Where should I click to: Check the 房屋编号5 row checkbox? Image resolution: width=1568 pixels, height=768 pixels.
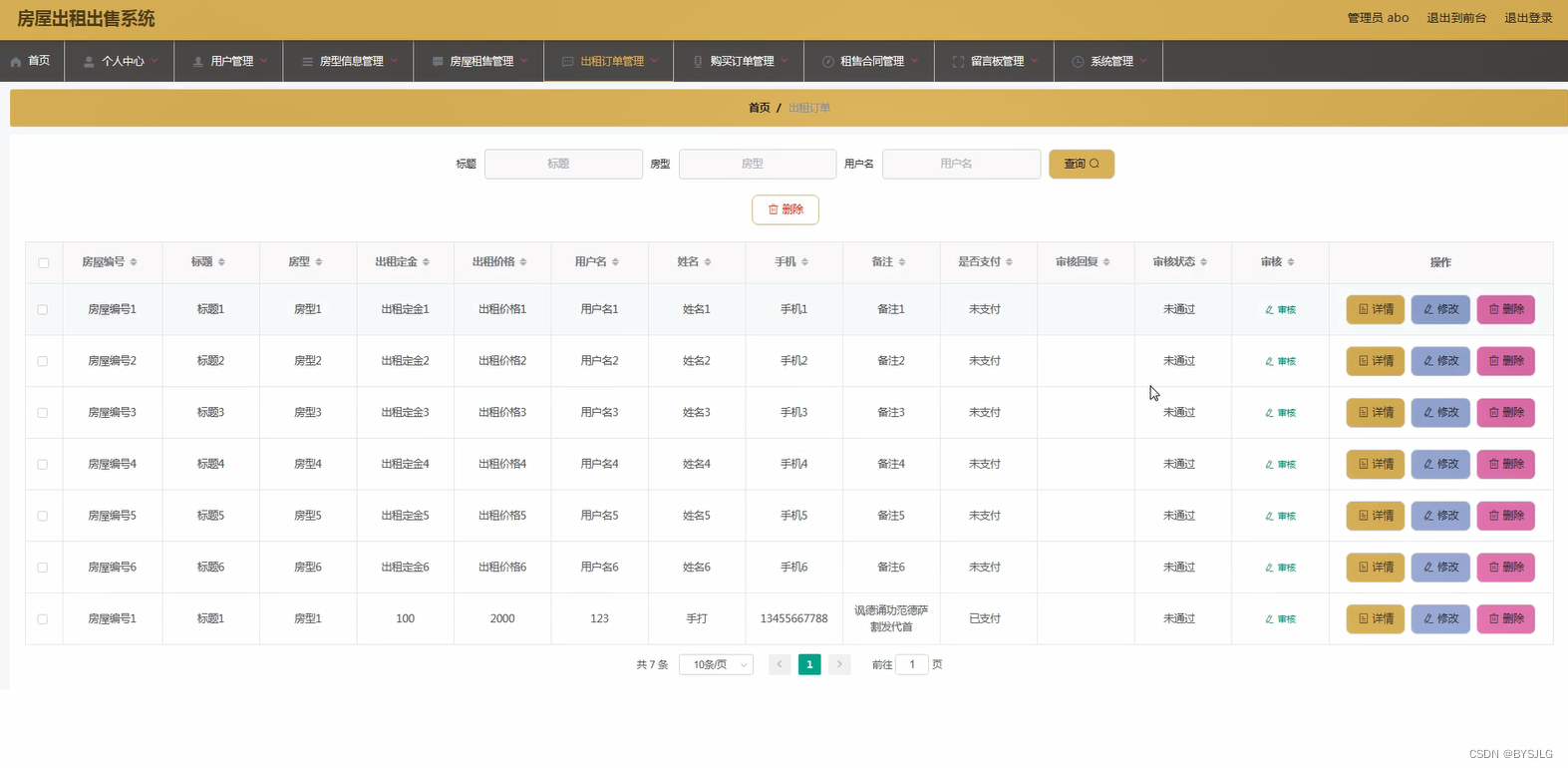42,516
